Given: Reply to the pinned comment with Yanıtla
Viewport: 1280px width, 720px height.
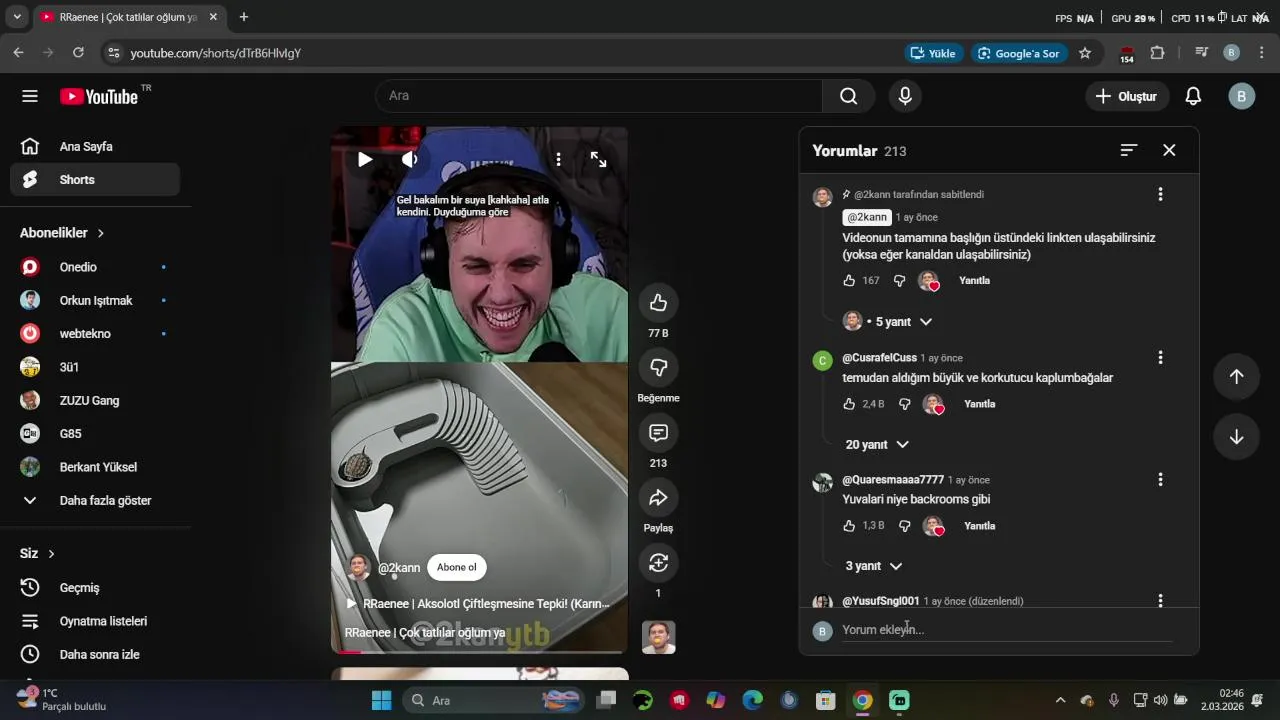Looking at the screenshot, I should tap(974, 281).
